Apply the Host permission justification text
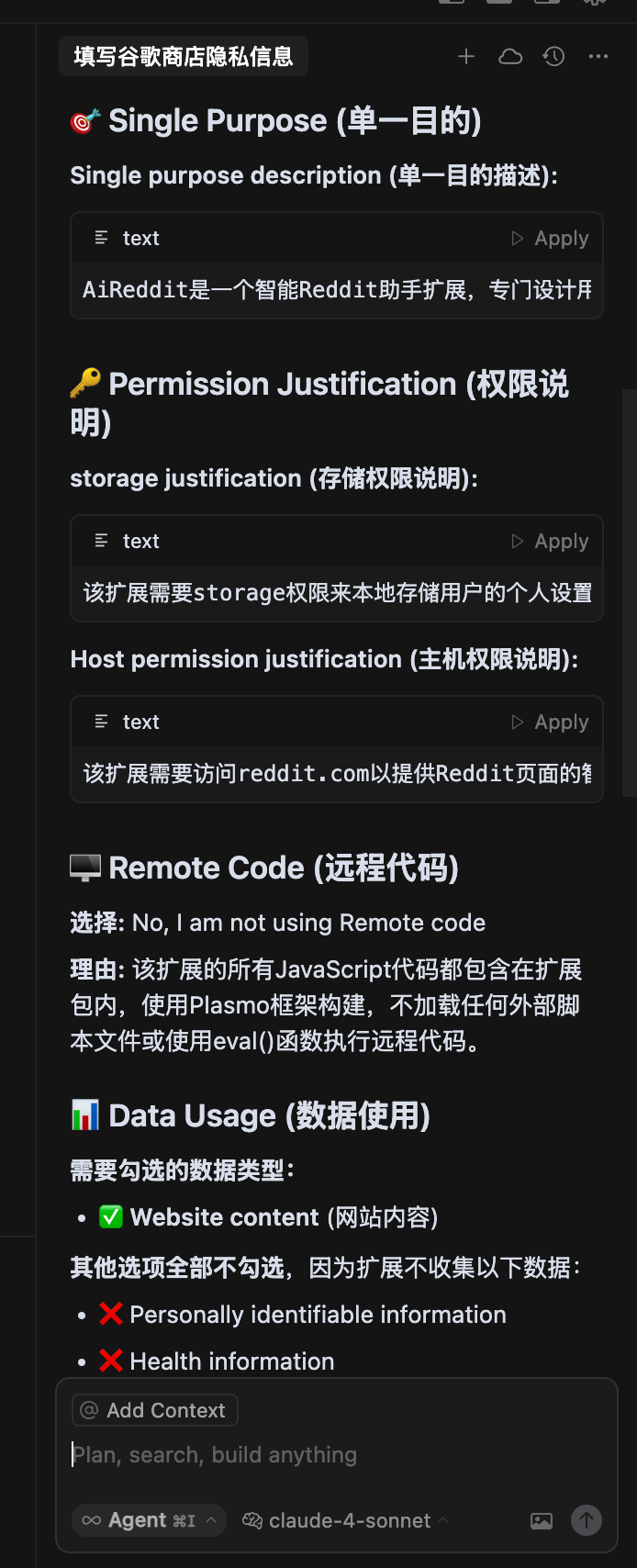Image resolution: width=637 pixels, height=1568 pixels. 550,722
